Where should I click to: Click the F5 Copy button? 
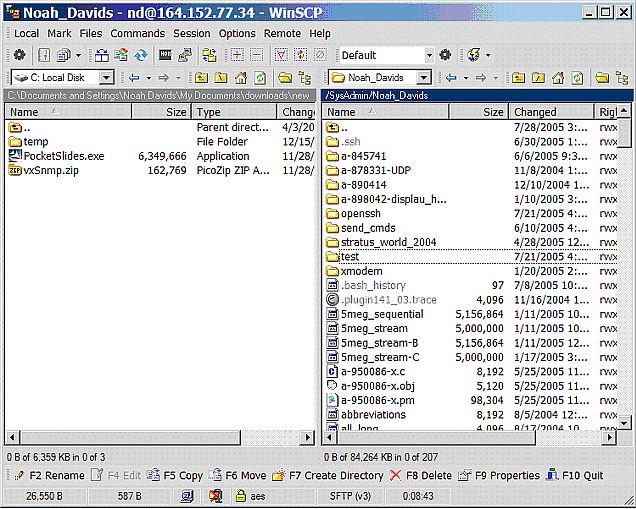(x=174, y=475)
